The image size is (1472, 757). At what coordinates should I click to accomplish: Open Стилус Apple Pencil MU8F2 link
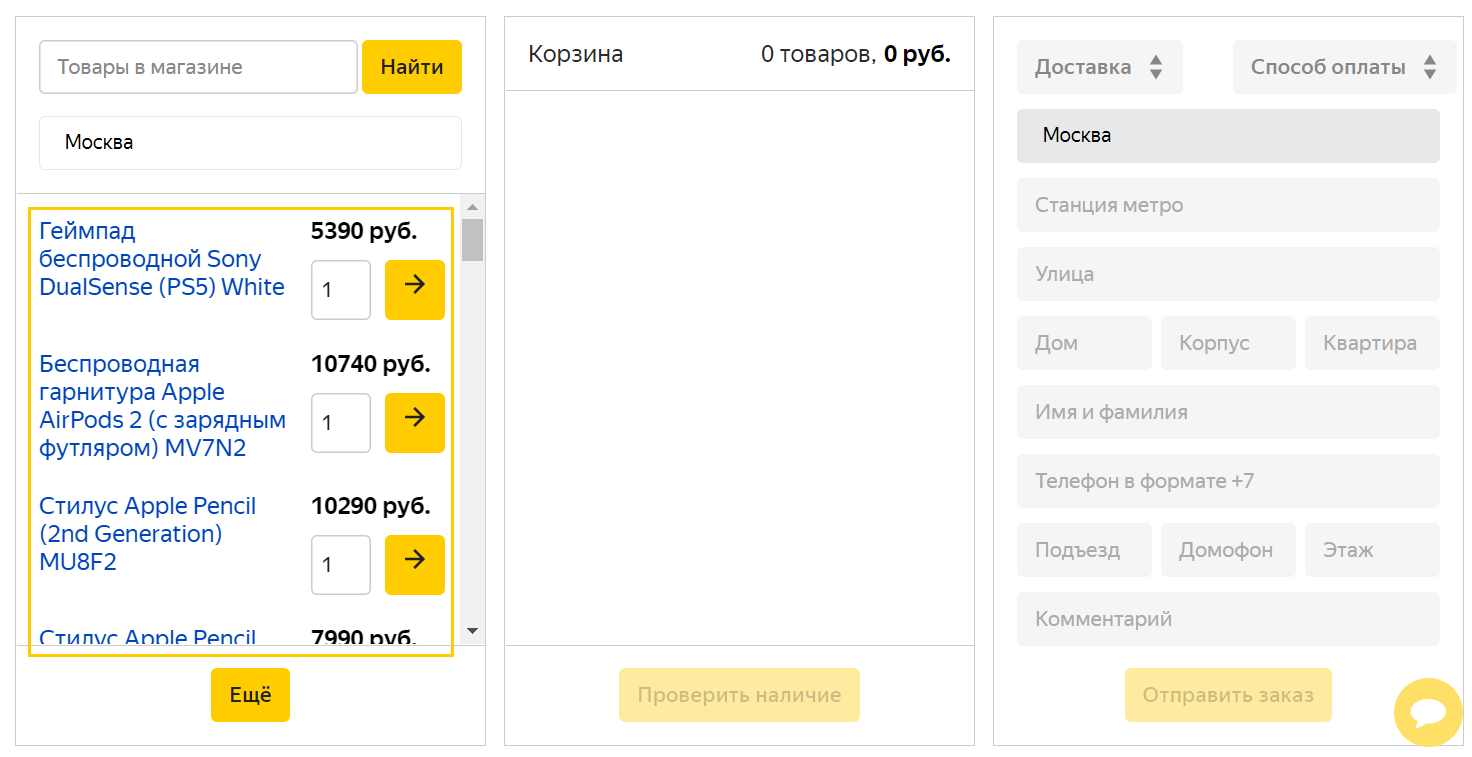[148, 534]
